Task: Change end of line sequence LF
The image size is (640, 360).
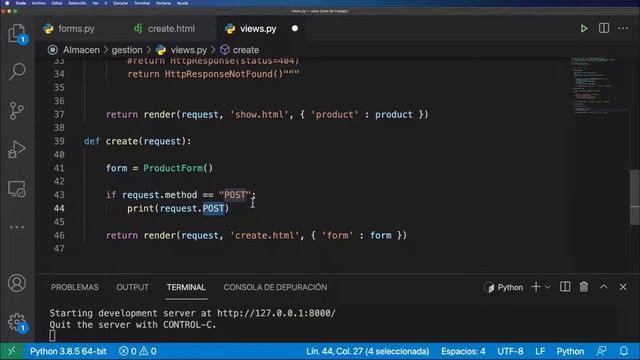Action: pyautogui.click(x=540, y=351)
